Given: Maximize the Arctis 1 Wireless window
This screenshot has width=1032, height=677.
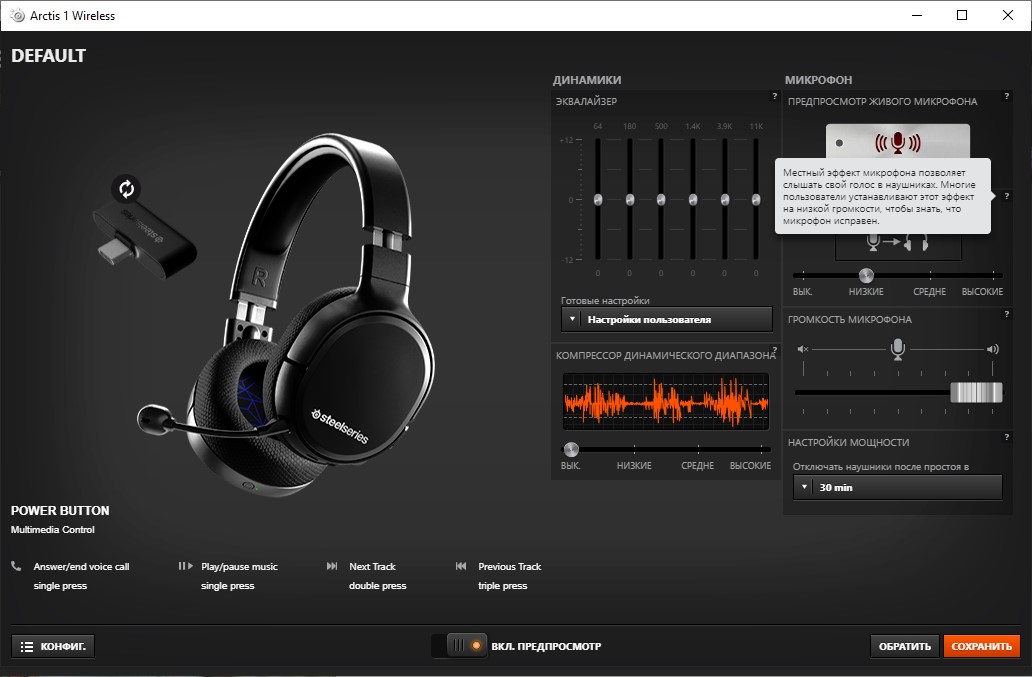Looking at the screenshot, I should [x=962, y=15].
